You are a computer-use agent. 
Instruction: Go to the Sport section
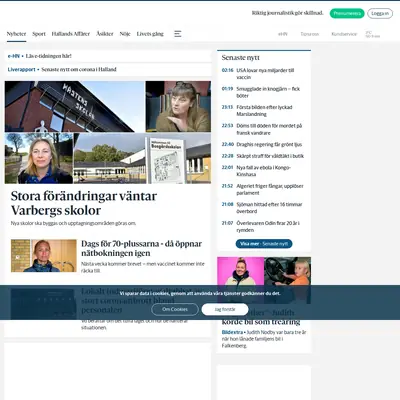(39, 34)
